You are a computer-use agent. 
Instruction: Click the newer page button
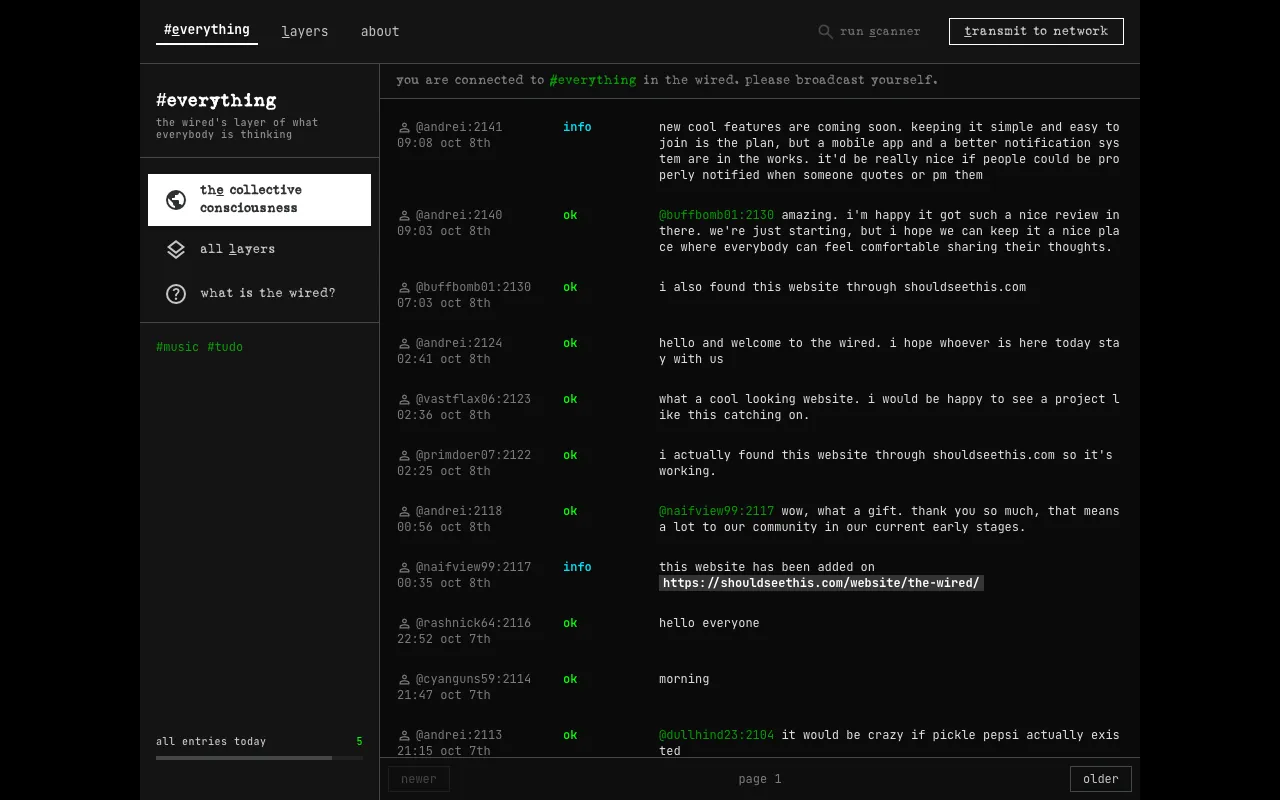click(x=419, y=779)
